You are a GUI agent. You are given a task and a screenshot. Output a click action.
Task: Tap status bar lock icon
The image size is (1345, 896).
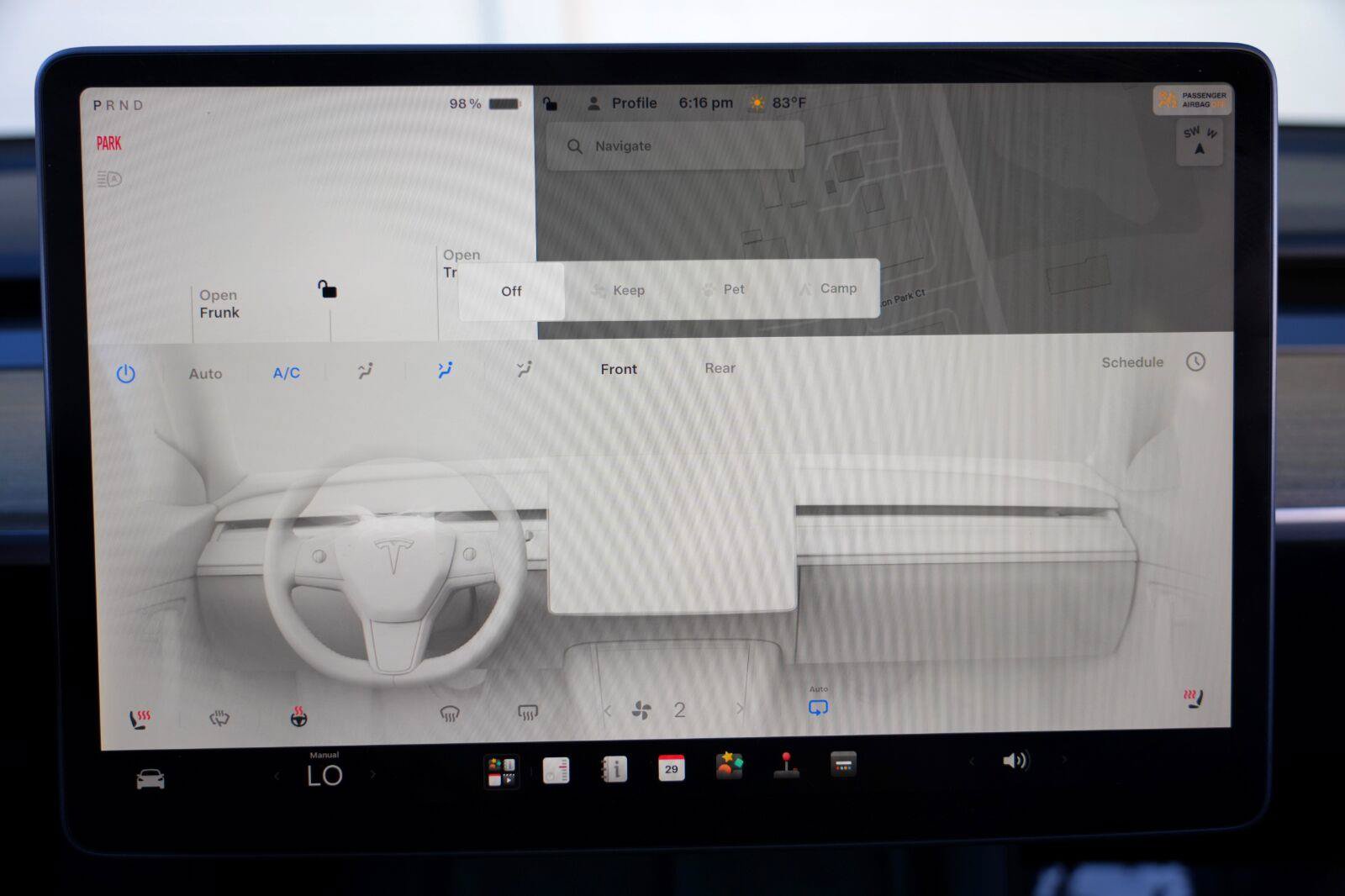point(550,103)
